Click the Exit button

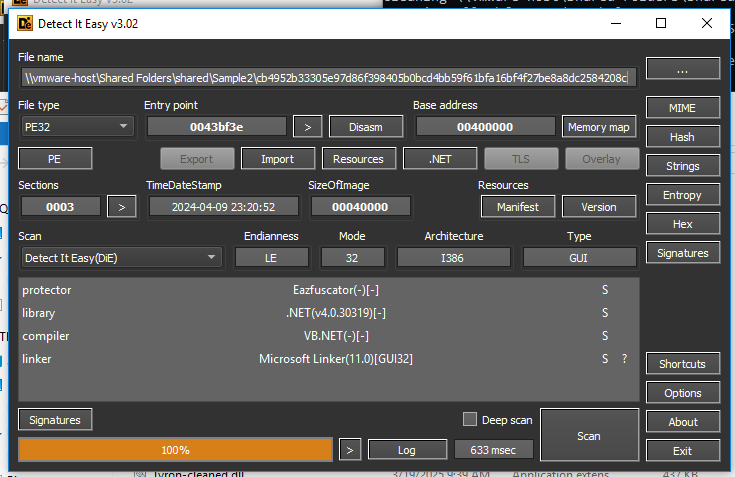click(x=682, y=451)
